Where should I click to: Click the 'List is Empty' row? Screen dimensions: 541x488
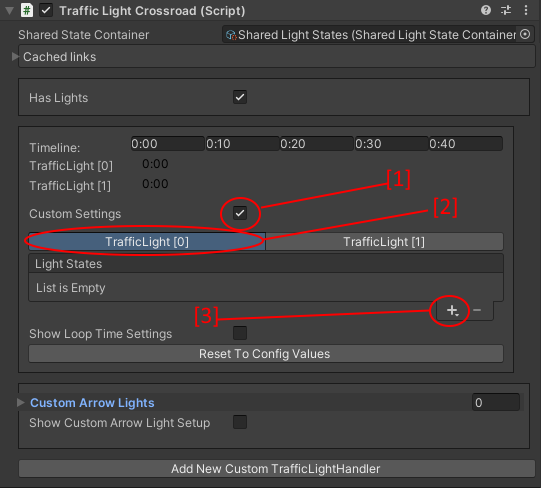click(x=266, y=287)
